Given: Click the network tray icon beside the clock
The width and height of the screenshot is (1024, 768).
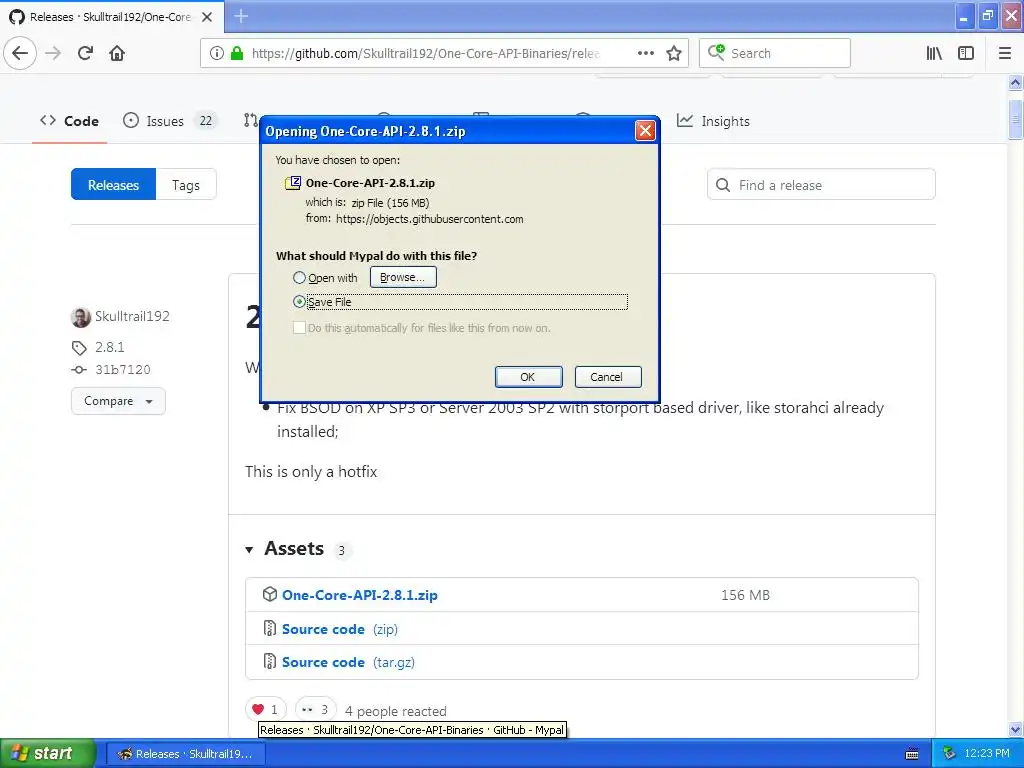Looking at the screenshot, I should click(x=949, y=754).
